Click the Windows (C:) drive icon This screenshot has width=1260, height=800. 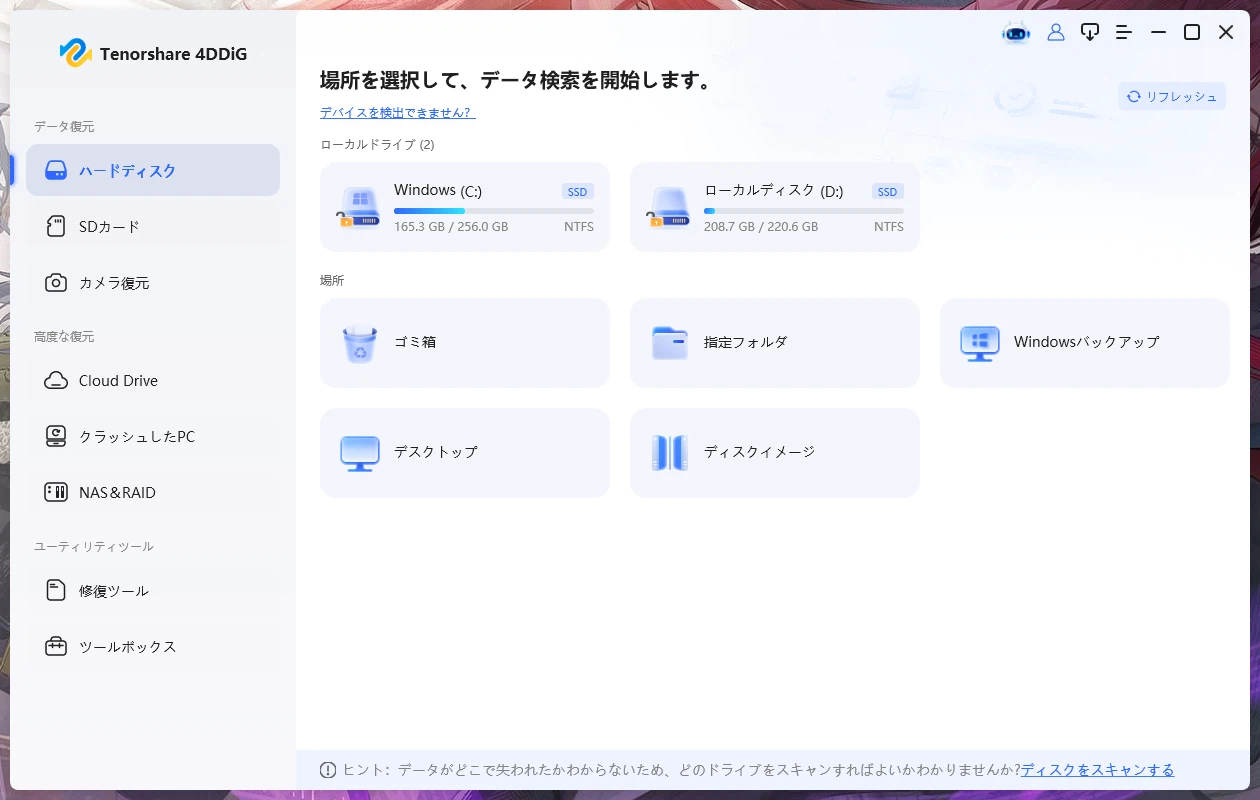coord(358,207)
